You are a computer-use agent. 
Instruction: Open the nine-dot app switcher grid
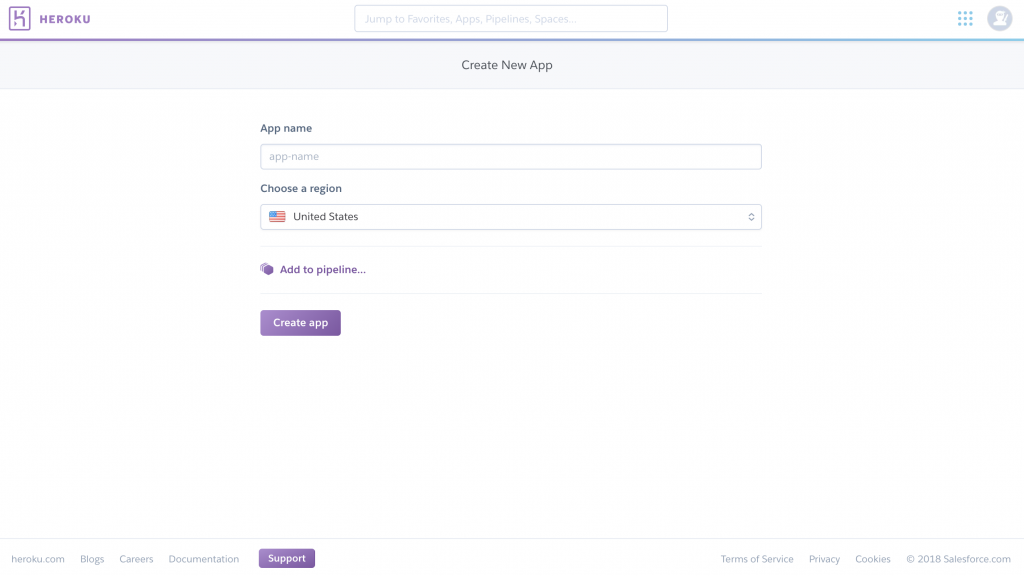coord(965,19)
